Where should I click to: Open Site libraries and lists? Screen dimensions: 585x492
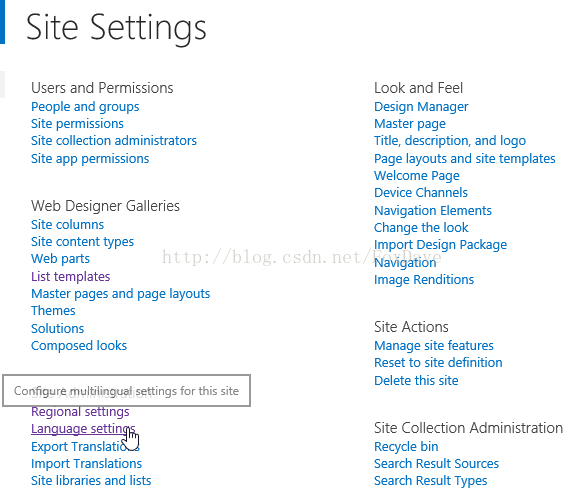point(91,481)
